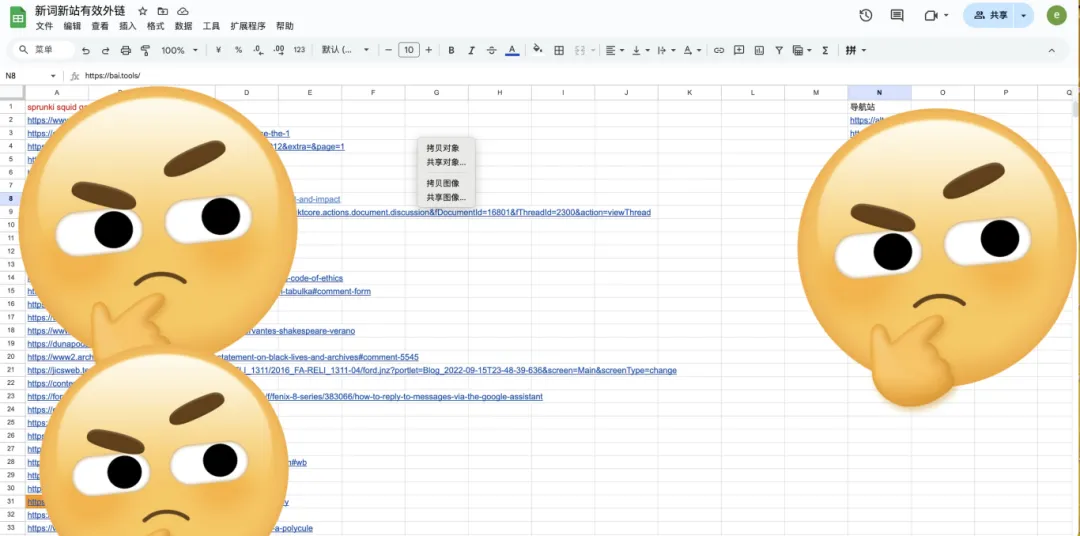1080x536 pixels.
Task: Decrease the font size with minus
Action: point(388,50)
